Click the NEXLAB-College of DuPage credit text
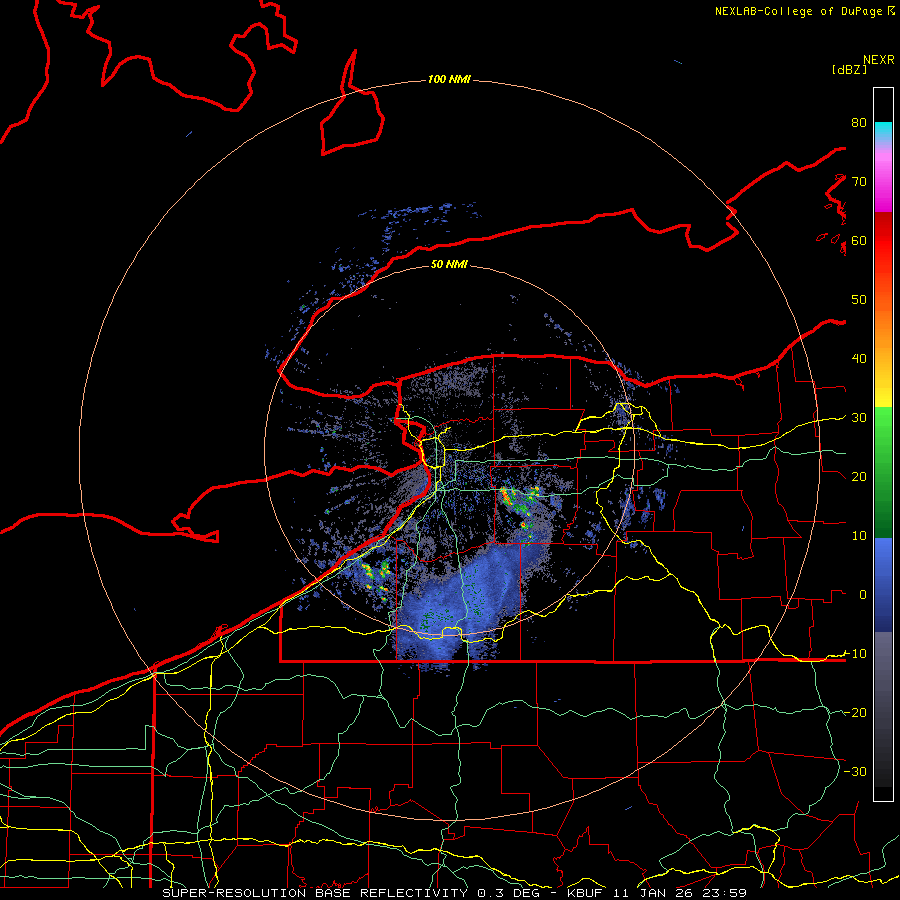900x900 pixels. [x=798, y=11]
